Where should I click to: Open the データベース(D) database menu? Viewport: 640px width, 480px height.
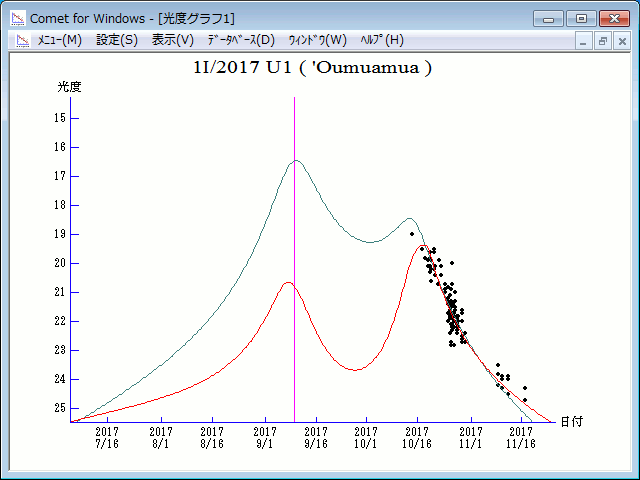240,40
